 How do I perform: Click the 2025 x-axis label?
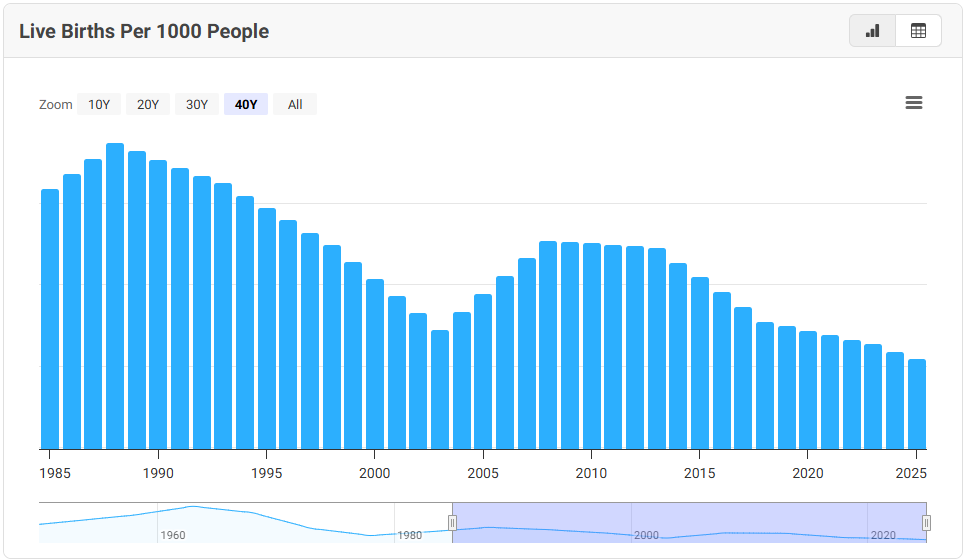click(911, 473)
